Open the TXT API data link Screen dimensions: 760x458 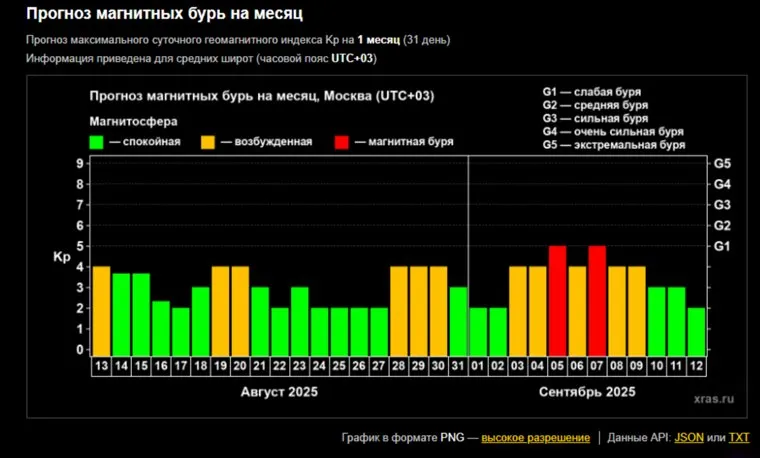(739, 437)
